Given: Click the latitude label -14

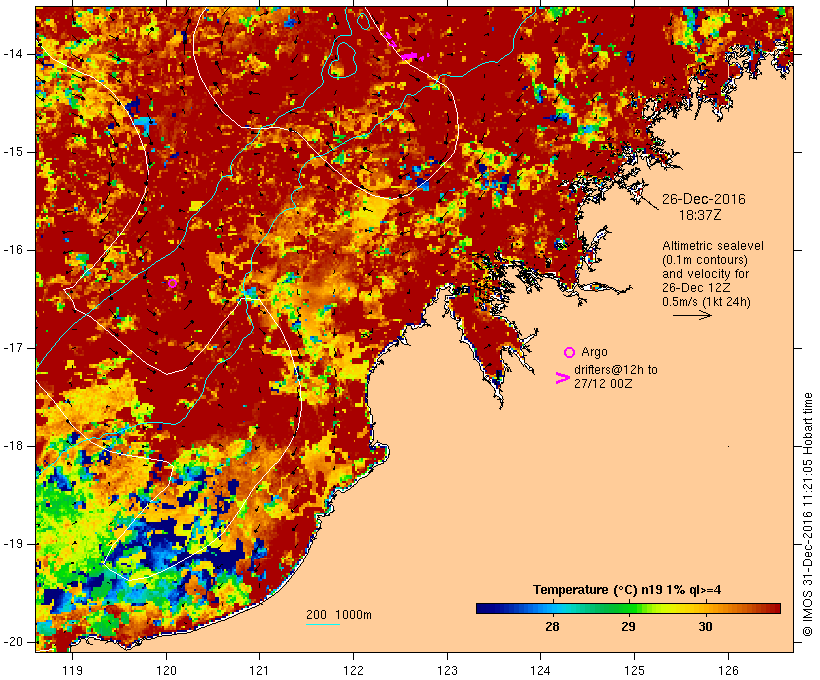Looking at the screenshot, I should click(x=13, y=54).
